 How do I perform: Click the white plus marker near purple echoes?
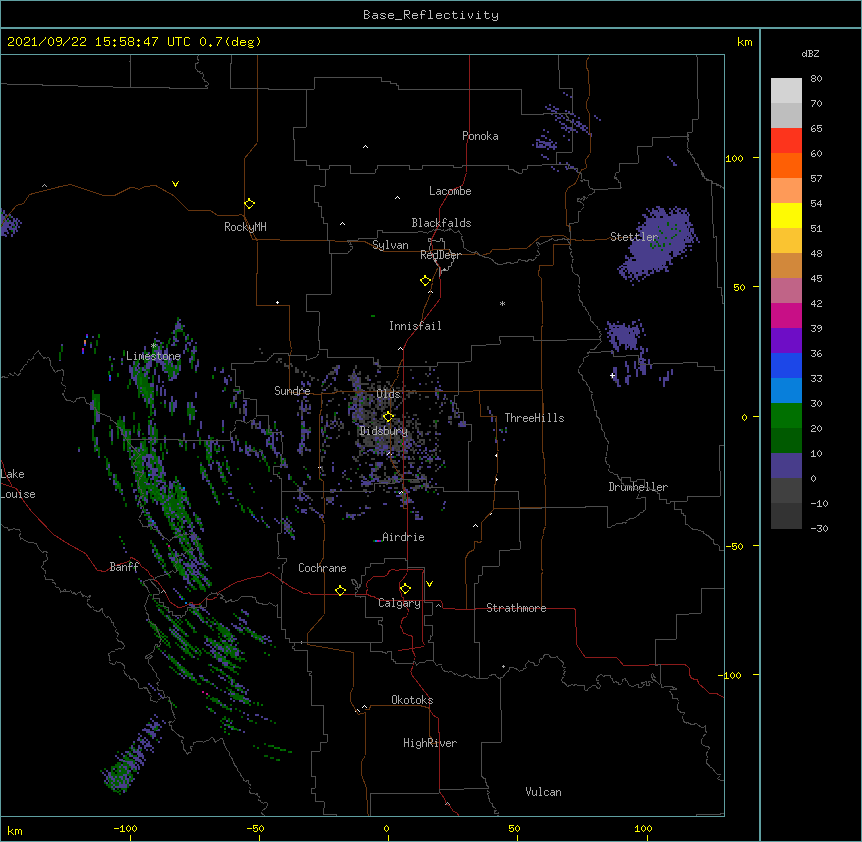tap(612, 375)
